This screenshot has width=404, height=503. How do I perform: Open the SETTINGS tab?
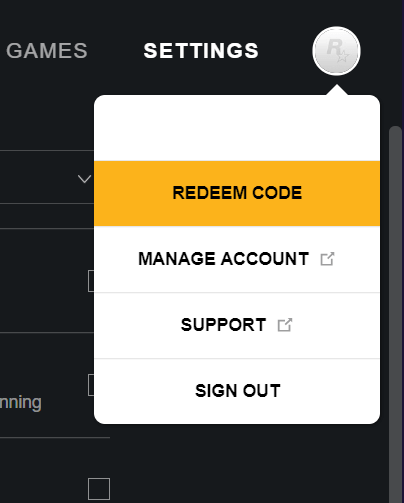click(201, 51)
